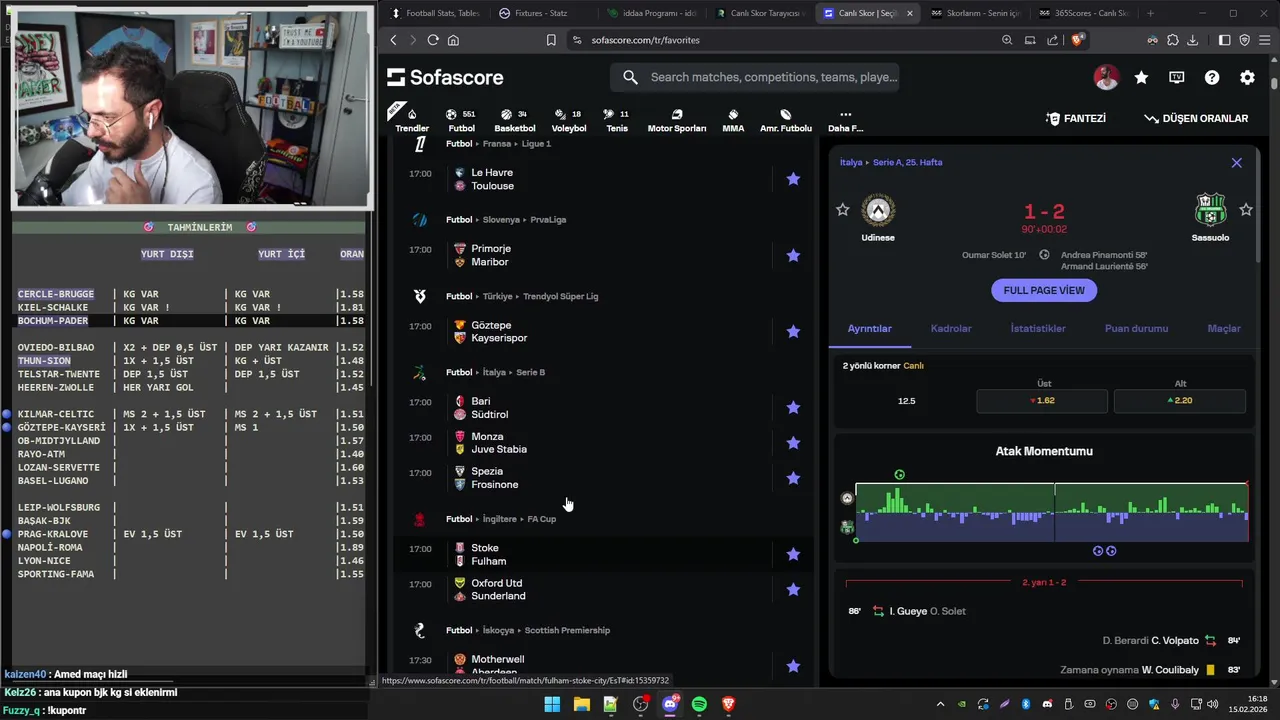Select the Tenis sport category

point(617,120)
